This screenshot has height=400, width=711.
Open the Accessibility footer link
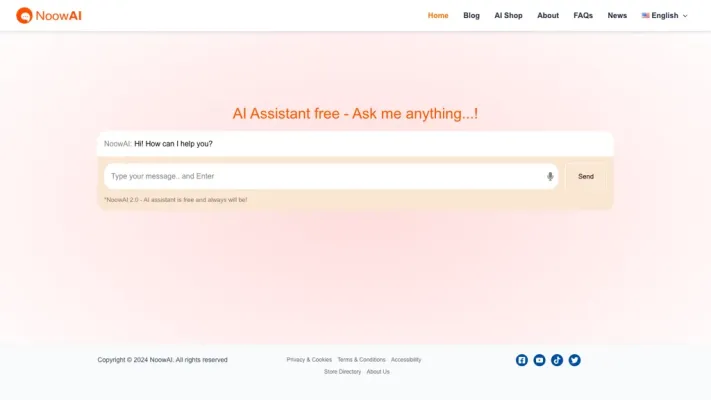point(406,359)
